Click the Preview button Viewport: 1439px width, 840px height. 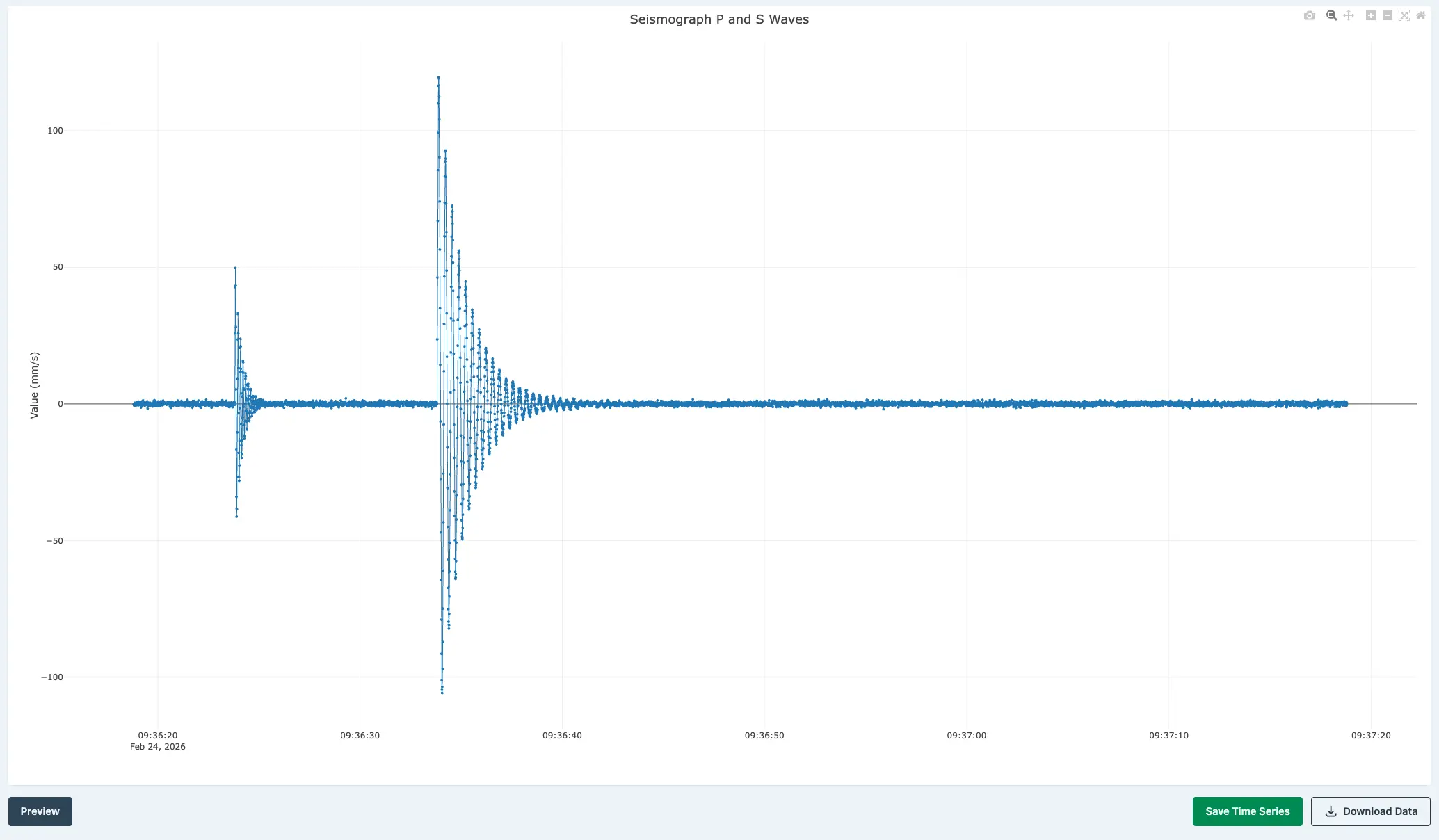tap(40, 811)
